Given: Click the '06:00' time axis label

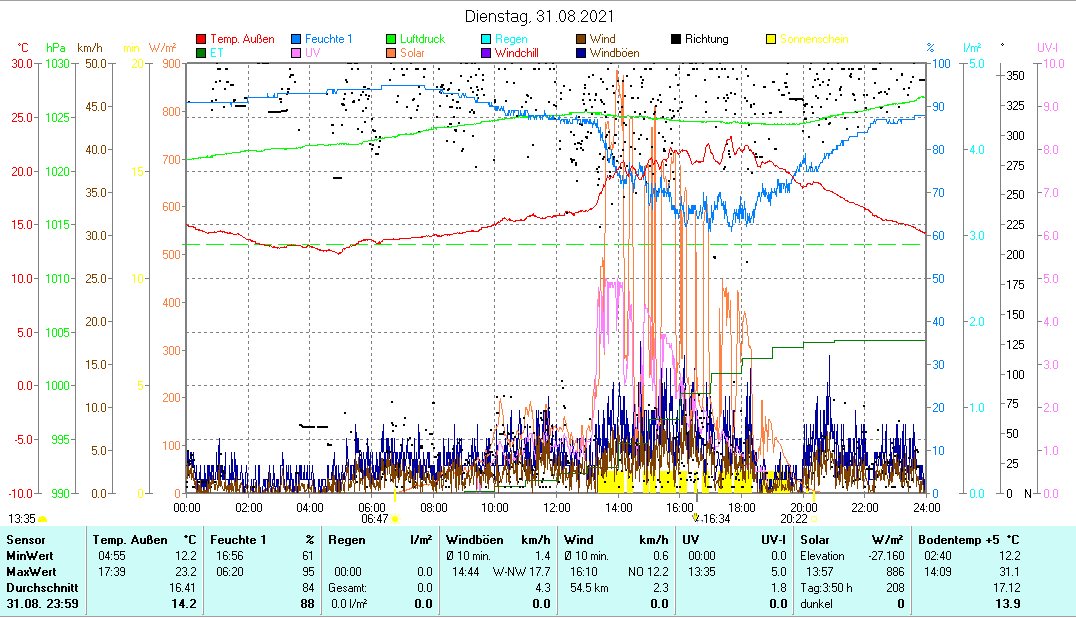Looking at the screenshot, I should tap(372, 508).
